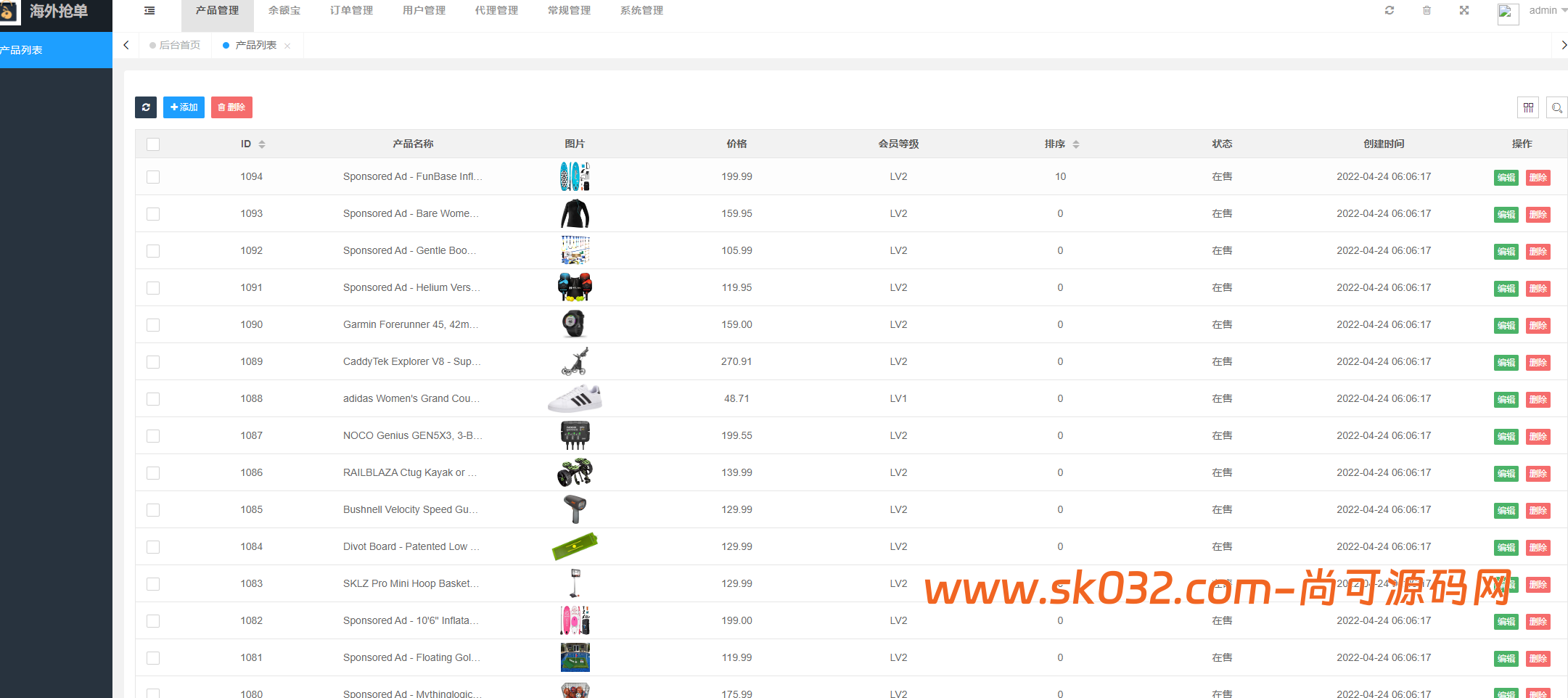Toggle fullscreen using the expand icon
Screen dimensions: 1568x698
[1464, 11]
